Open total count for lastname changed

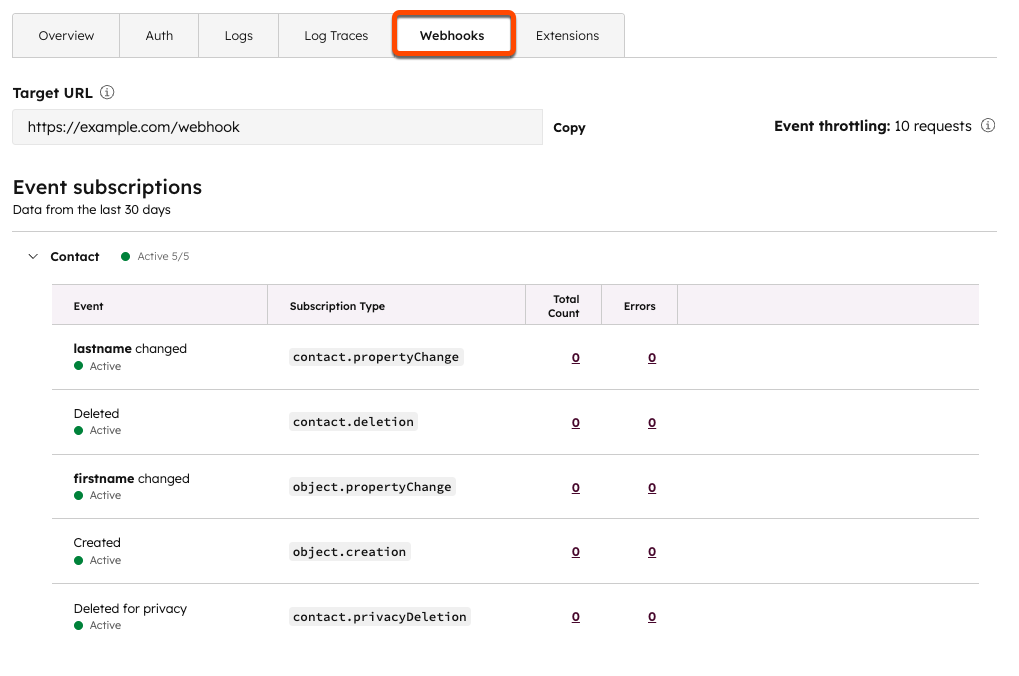pyautogui.click(x=576, y=358)
